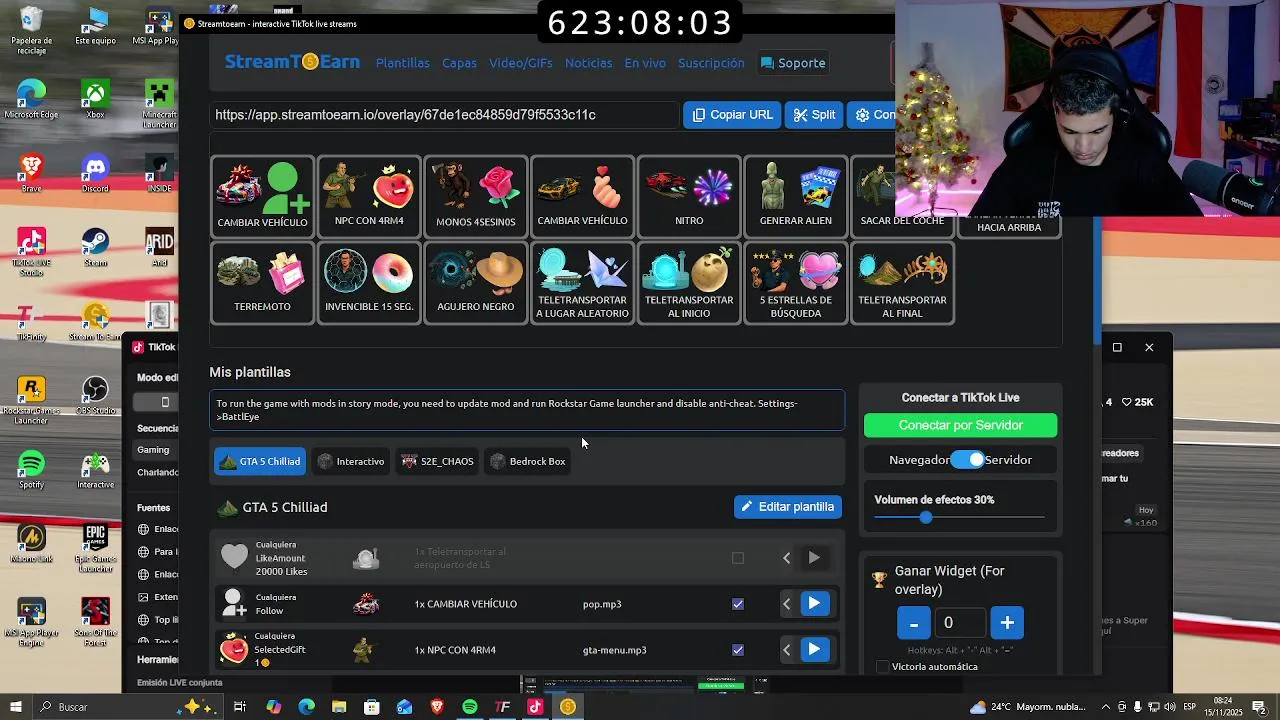1280x720 pixels.
Task: Open the Video/GIFs menu
Action: pyautogui.click(x=521, y=63)
